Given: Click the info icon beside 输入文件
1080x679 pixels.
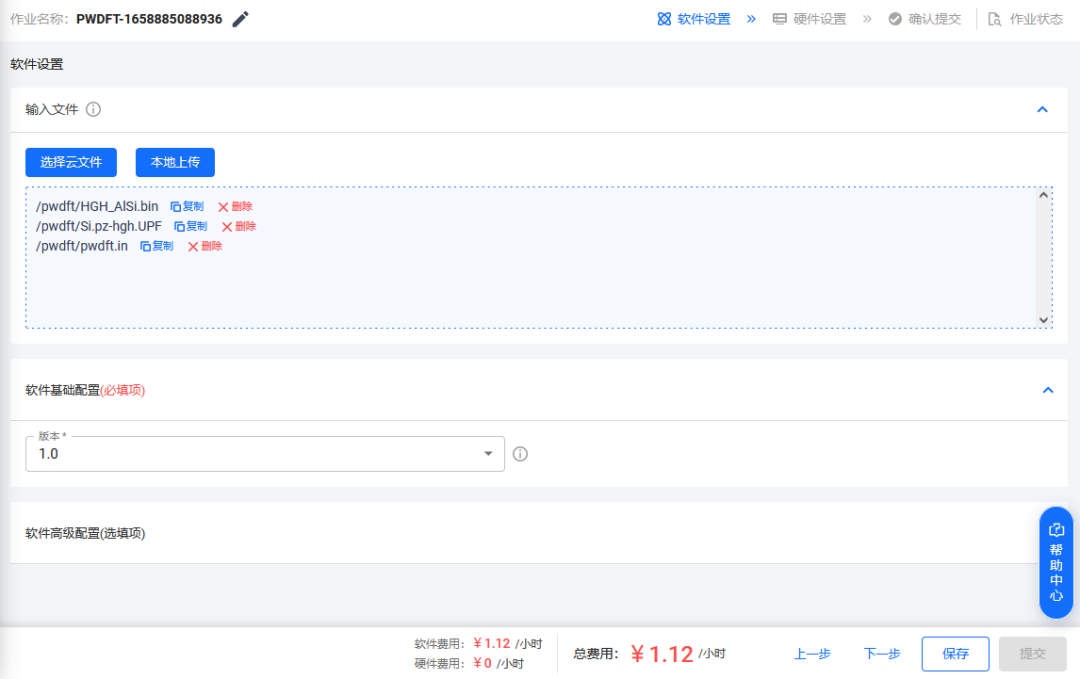Looking at the screenshot, I should (93, 110).
